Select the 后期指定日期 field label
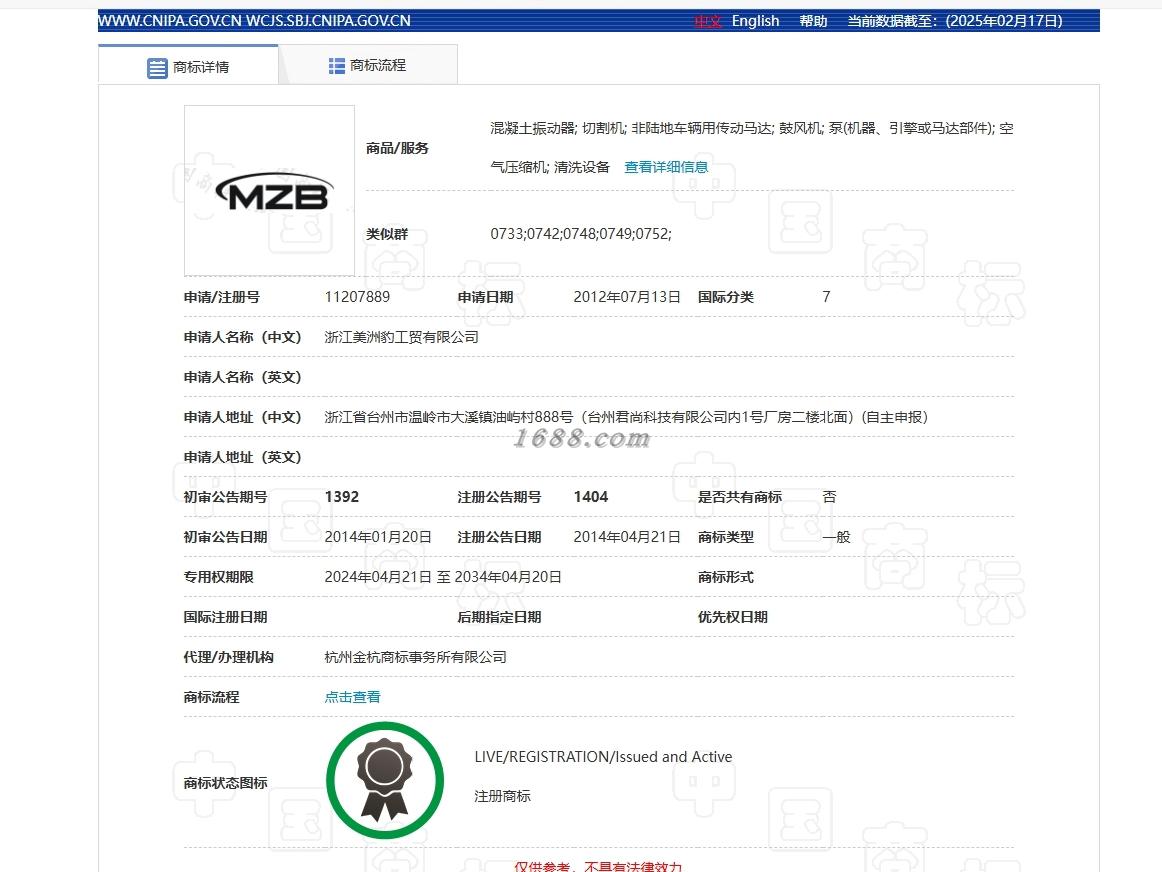Image resolution: width=1162 pixels, height=872 pixels. [x=499, y=617]
